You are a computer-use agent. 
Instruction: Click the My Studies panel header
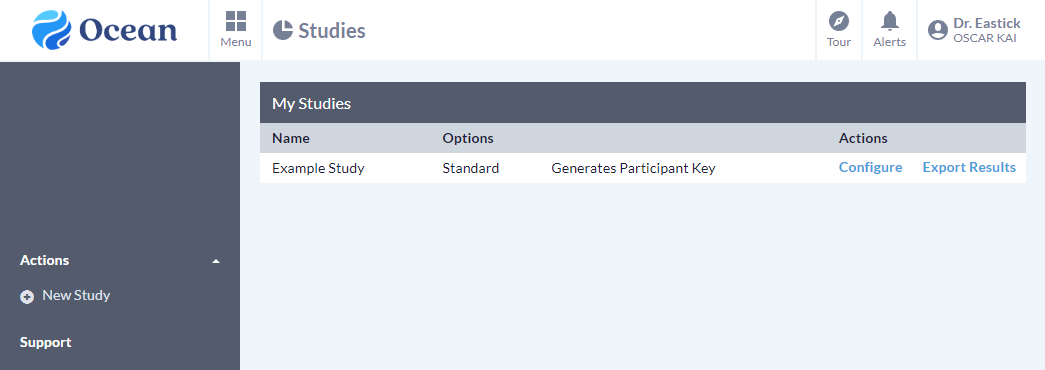(x=642, y=103)
